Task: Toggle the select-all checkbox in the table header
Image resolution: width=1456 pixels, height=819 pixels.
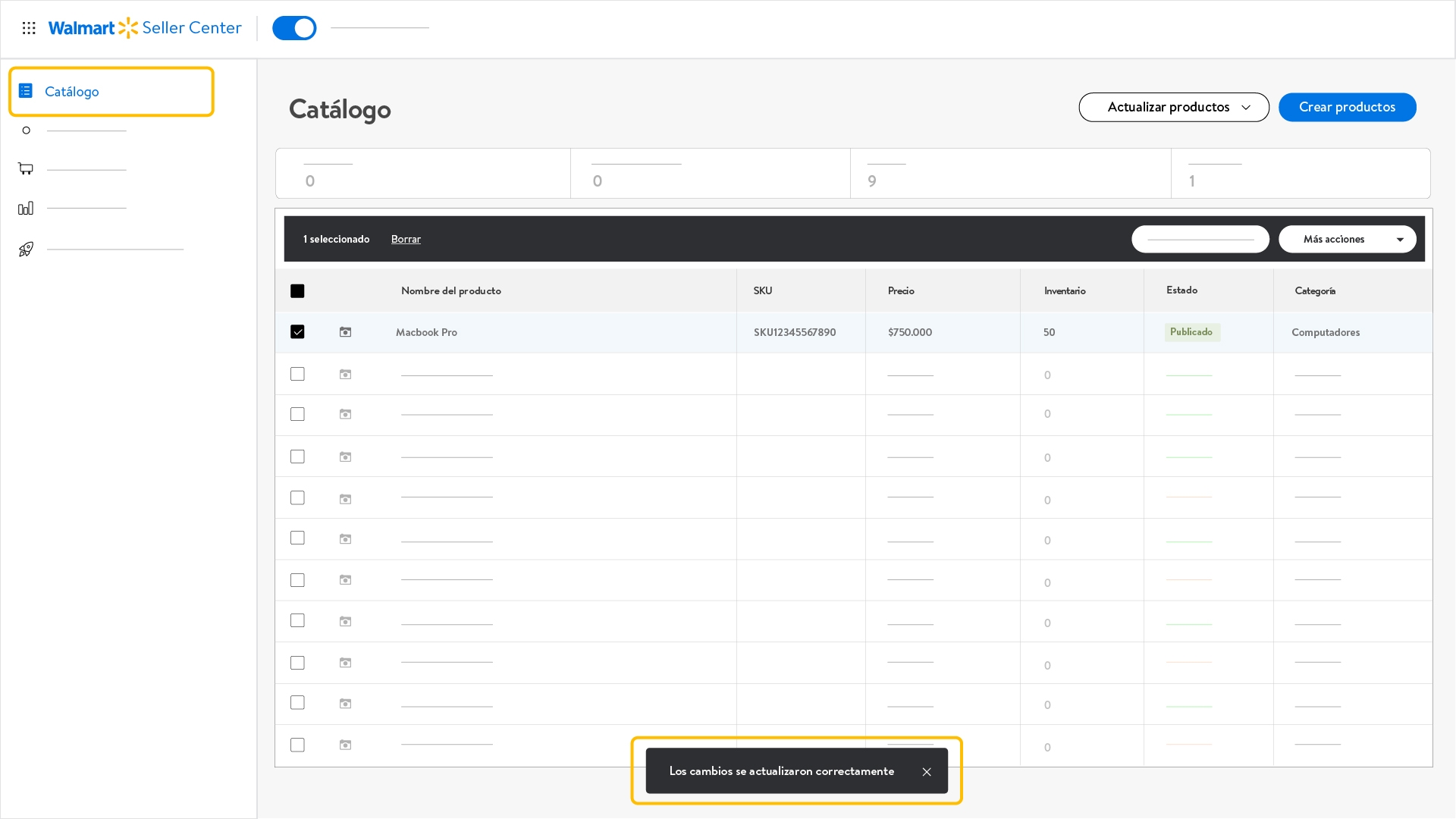Action: tap(297, 291)
